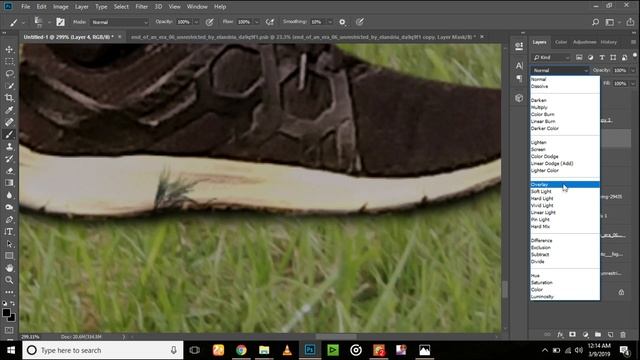Click the foreground color swatch

(6, 313)
